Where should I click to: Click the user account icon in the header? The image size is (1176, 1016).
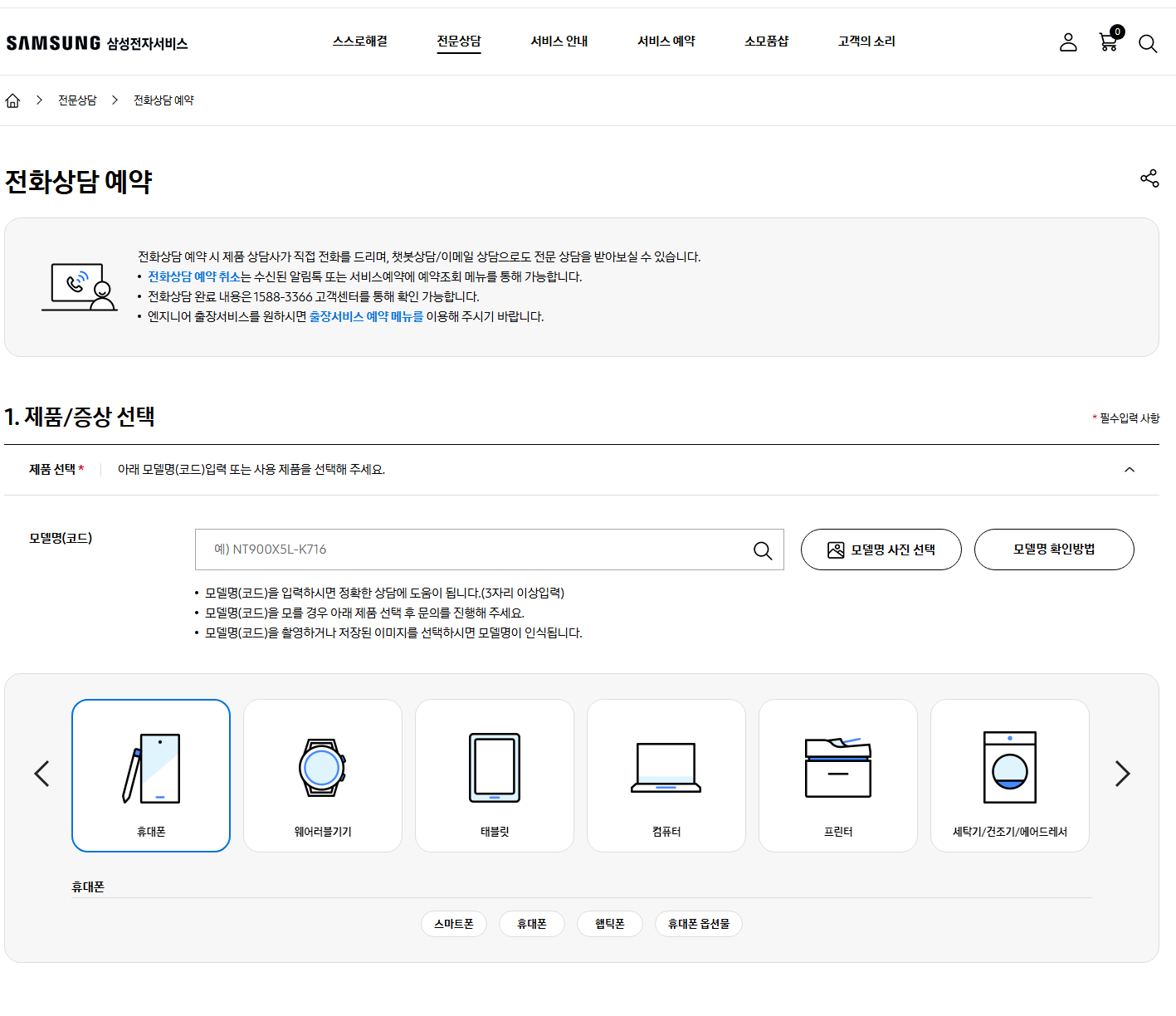pyautogui.click(x=1068, y=42)
